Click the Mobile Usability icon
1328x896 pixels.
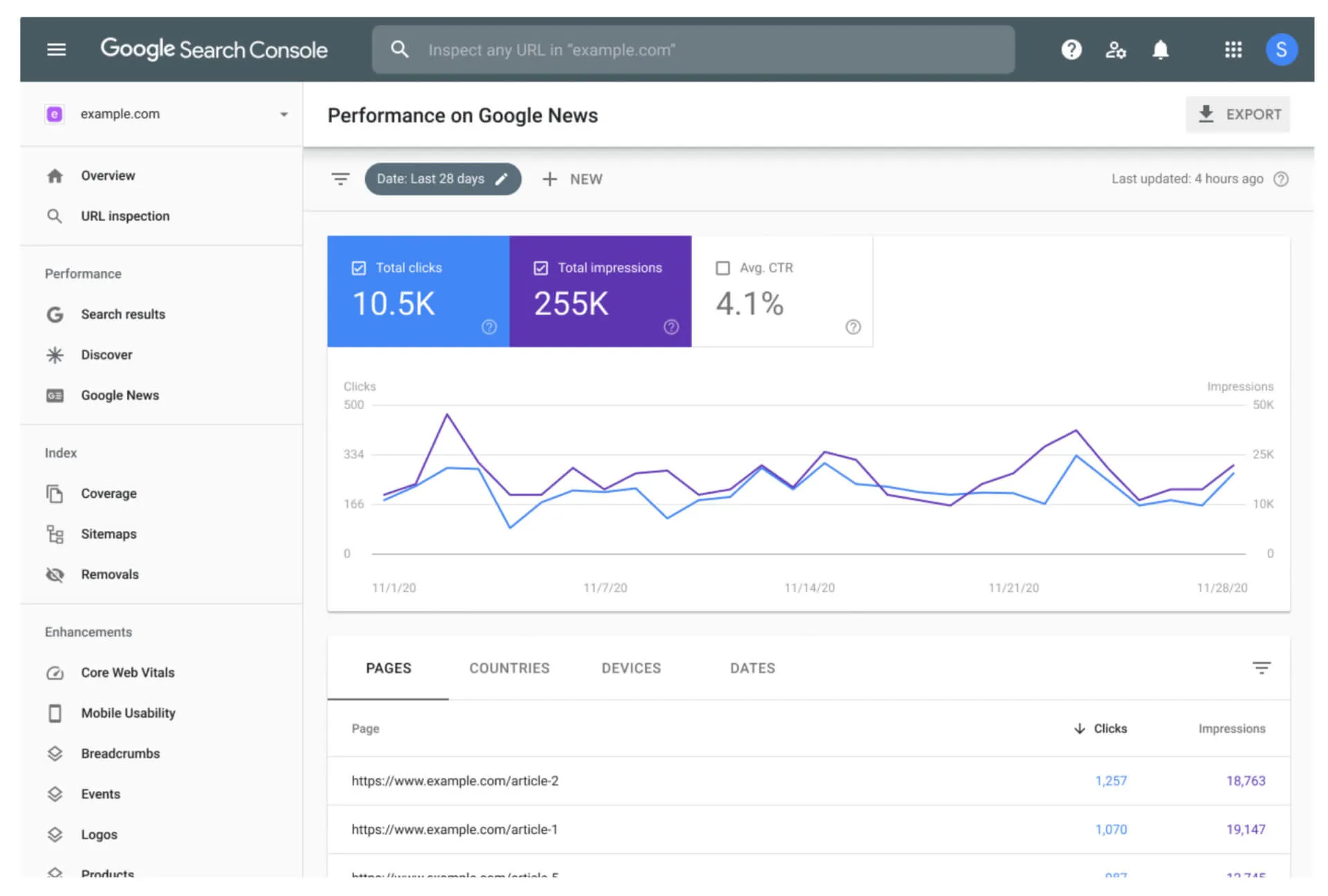55,713
